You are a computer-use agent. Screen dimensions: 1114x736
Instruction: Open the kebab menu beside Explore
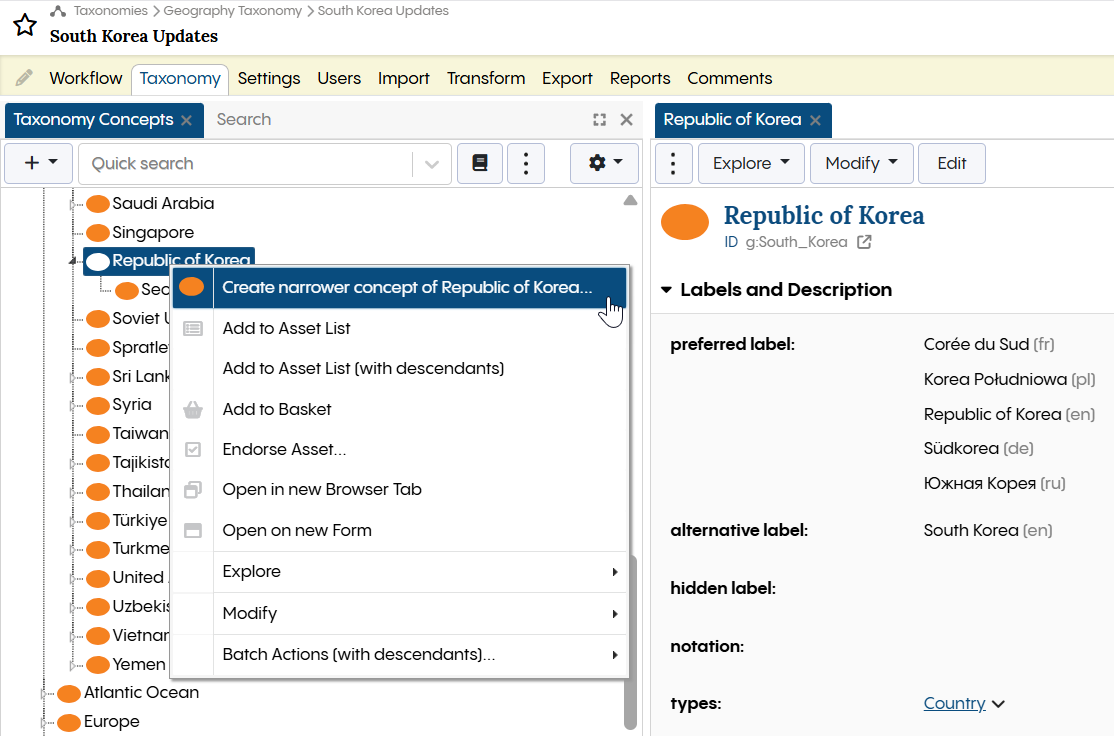click(673, 163)
